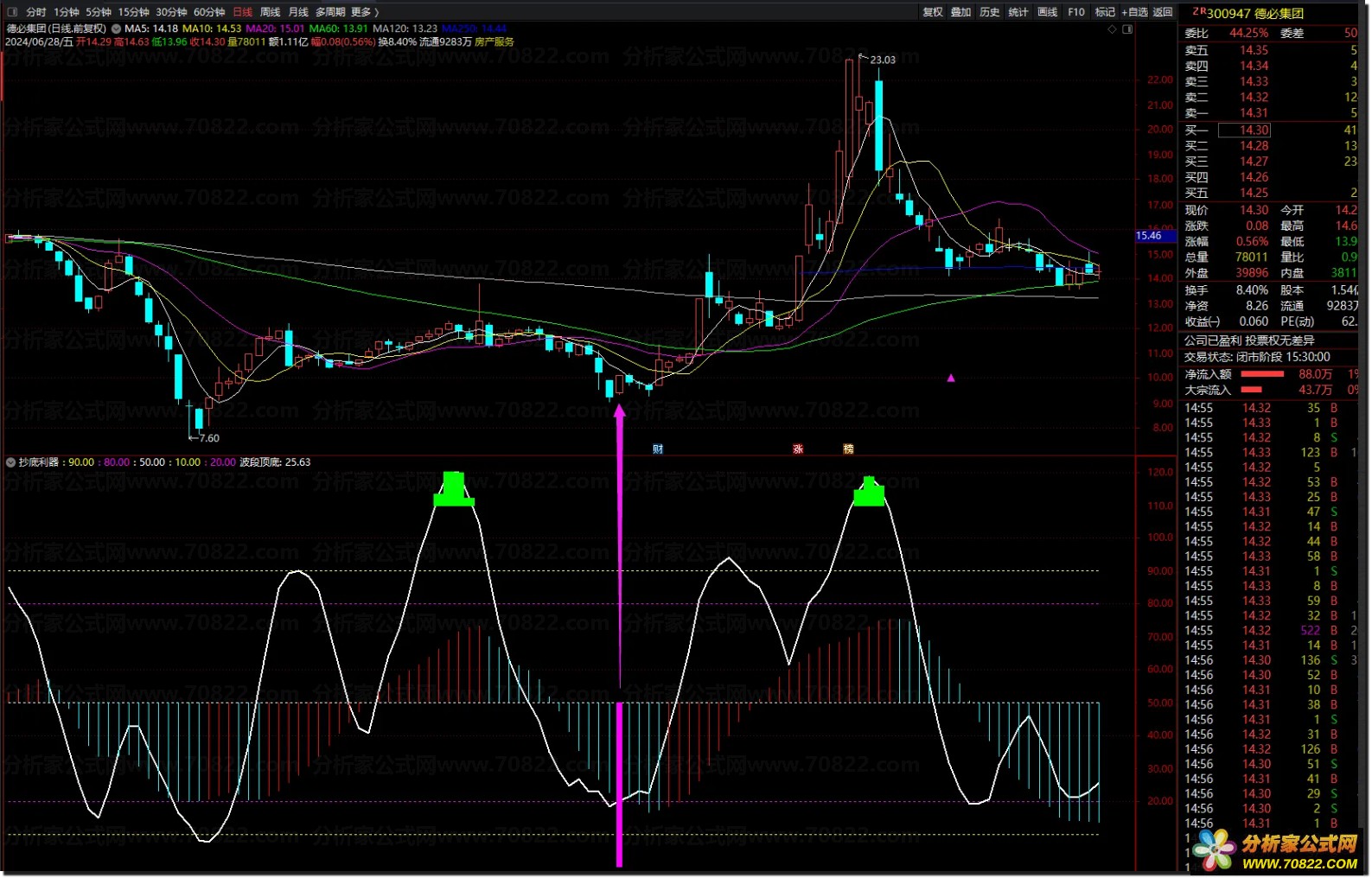Click the 返回 back button

point(1163,12)
